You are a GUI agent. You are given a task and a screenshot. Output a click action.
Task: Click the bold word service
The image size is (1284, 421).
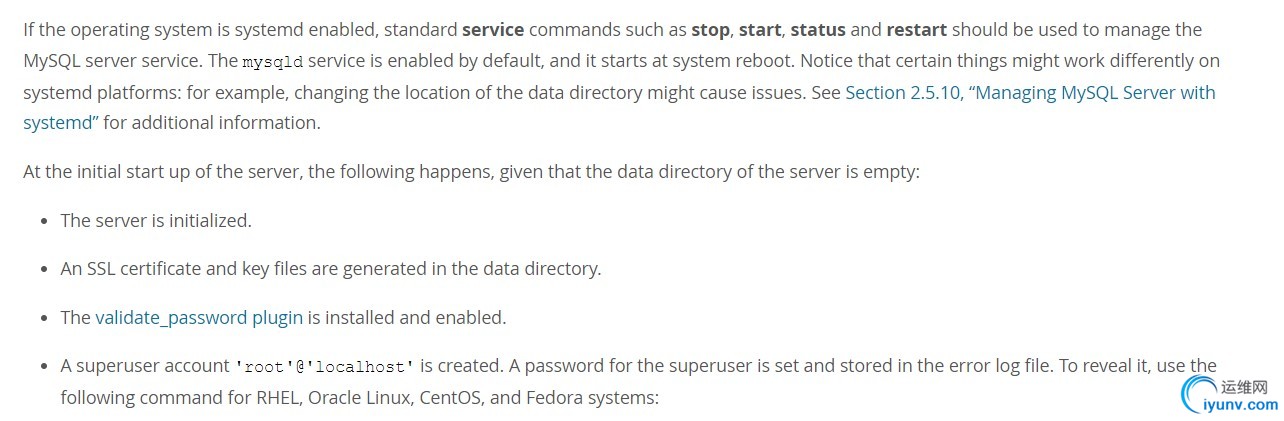point(493,29)
